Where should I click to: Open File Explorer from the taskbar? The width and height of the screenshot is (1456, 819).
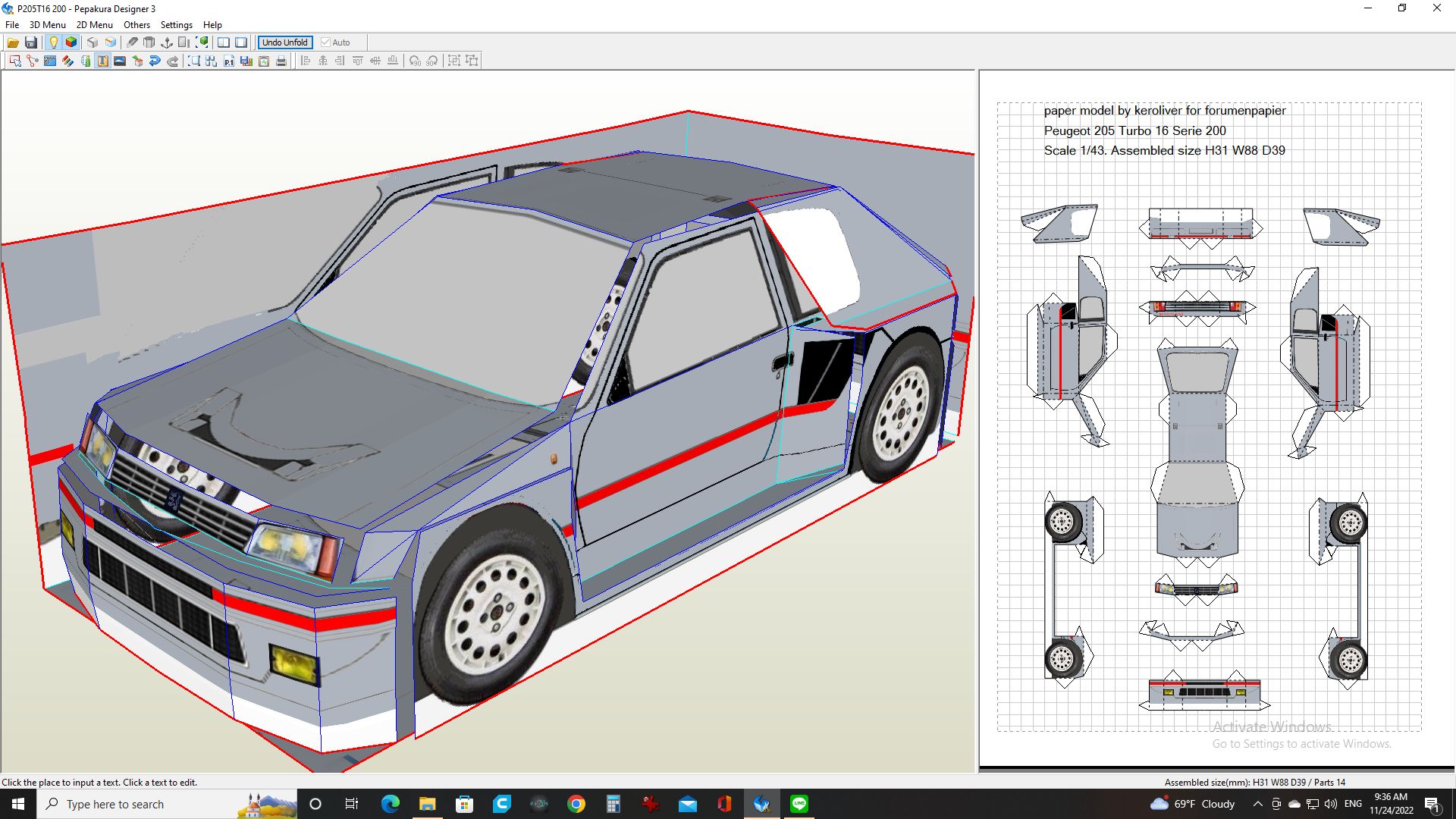[x=428, y=804]
